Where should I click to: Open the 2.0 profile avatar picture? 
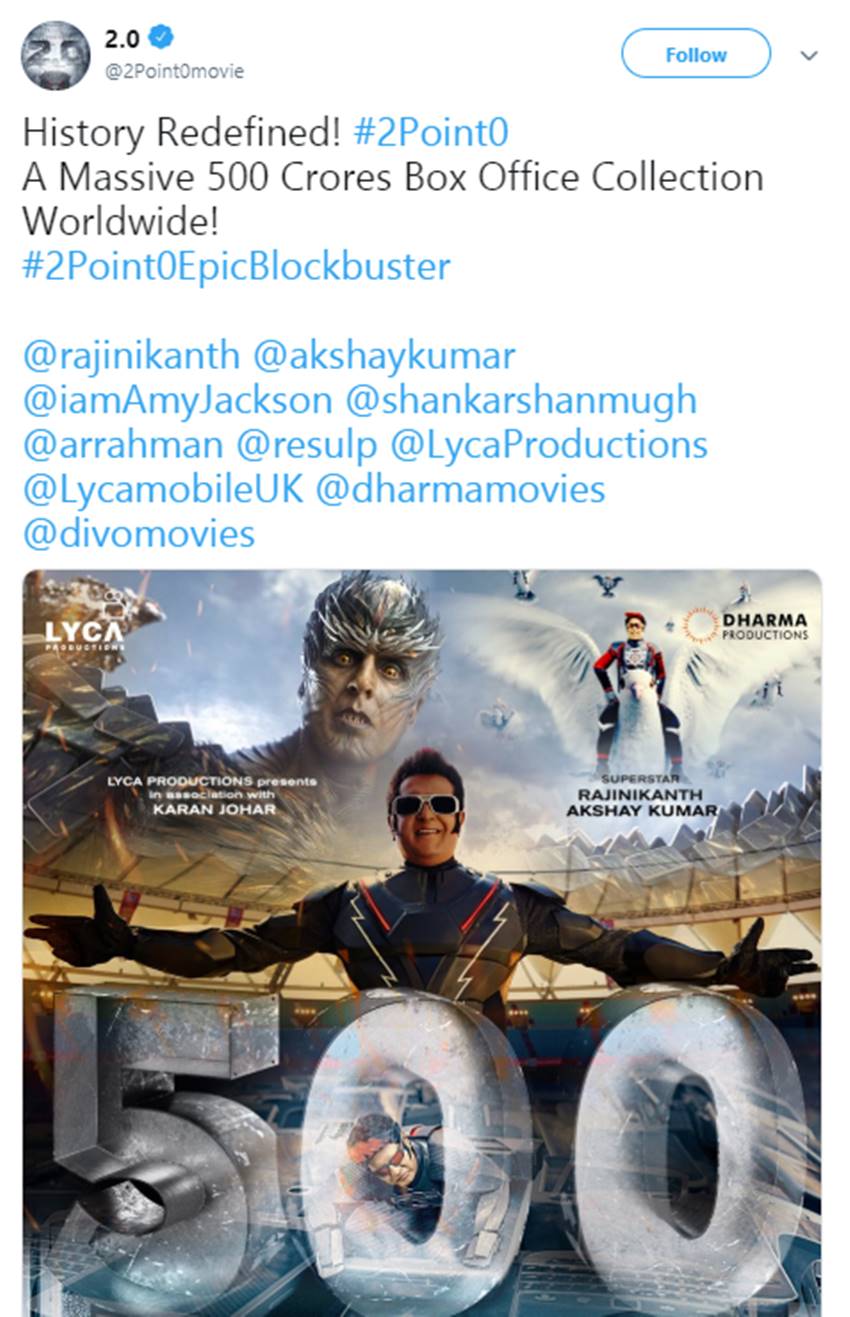pos(55,54)
